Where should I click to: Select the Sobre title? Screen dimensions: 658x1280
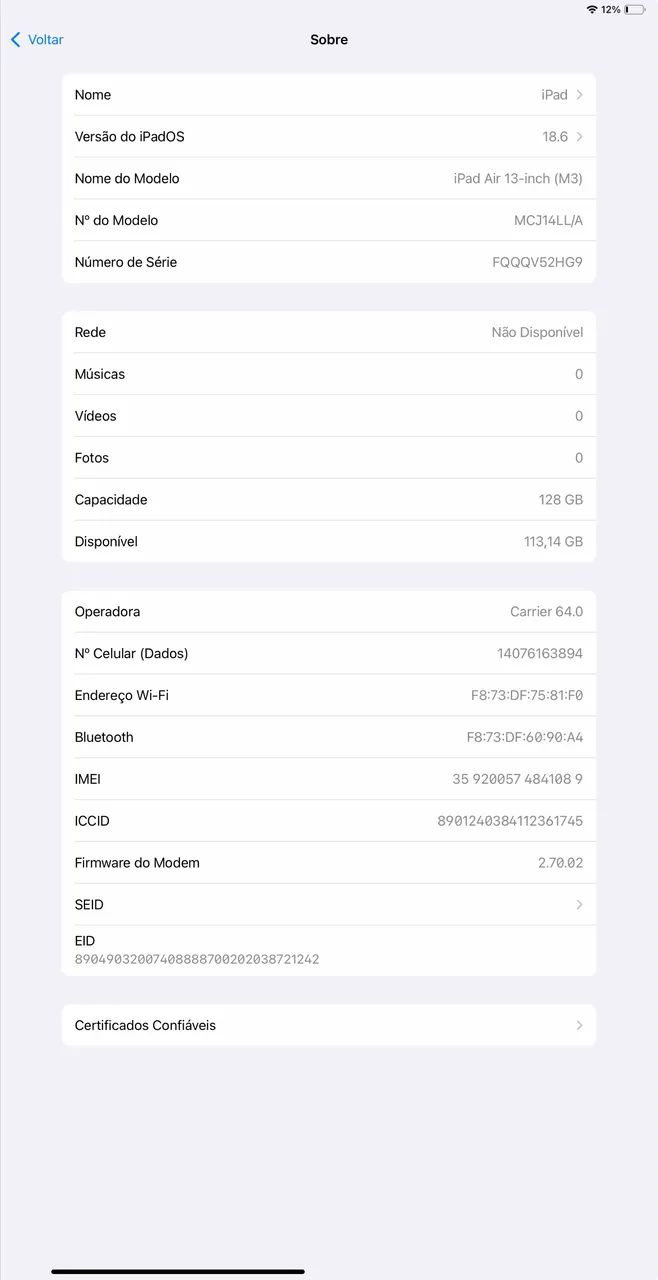coord(329,39)
